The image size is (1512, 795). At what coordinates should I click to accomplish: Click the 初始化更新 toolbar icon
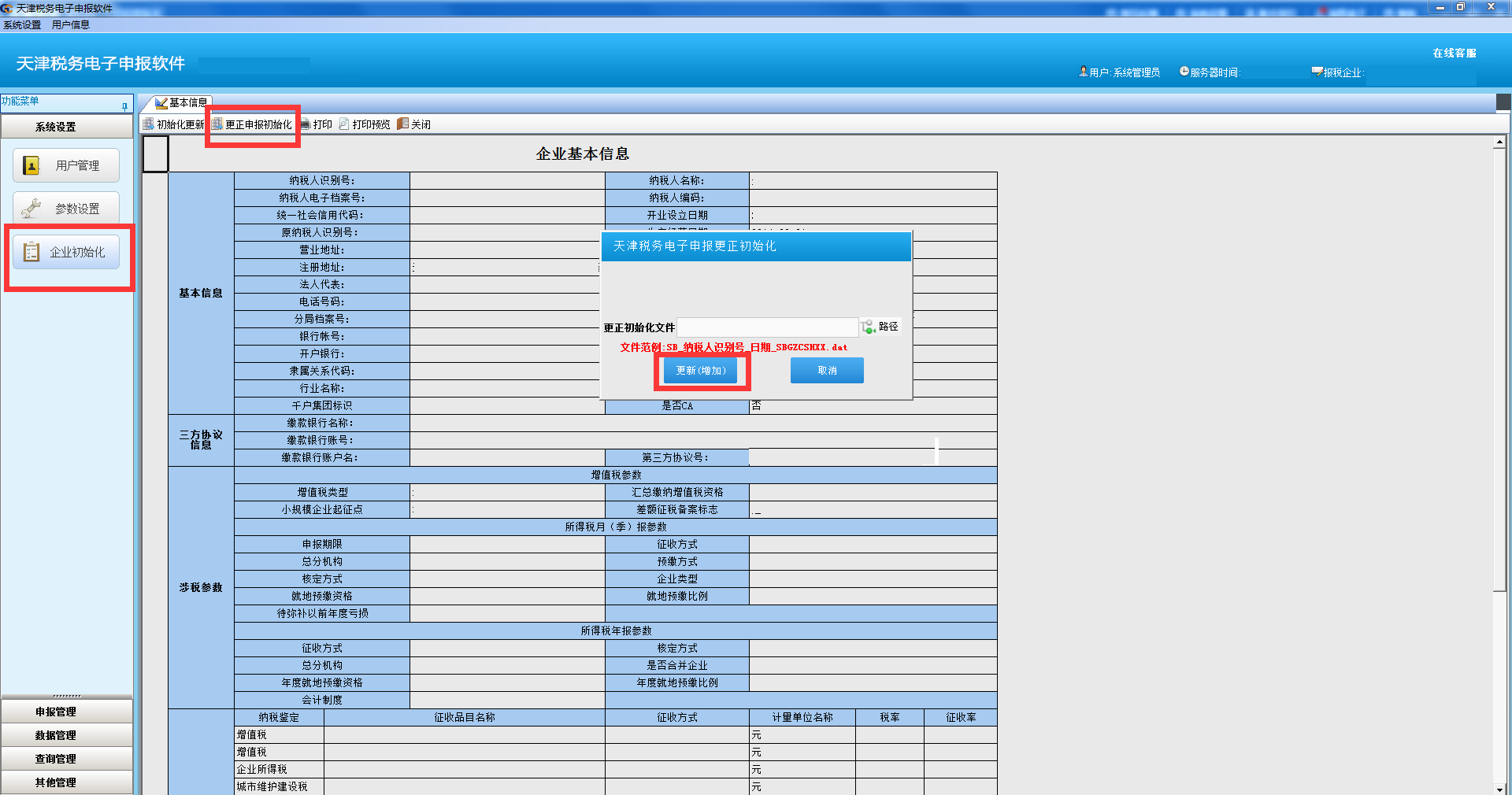(x=149, y=124)
